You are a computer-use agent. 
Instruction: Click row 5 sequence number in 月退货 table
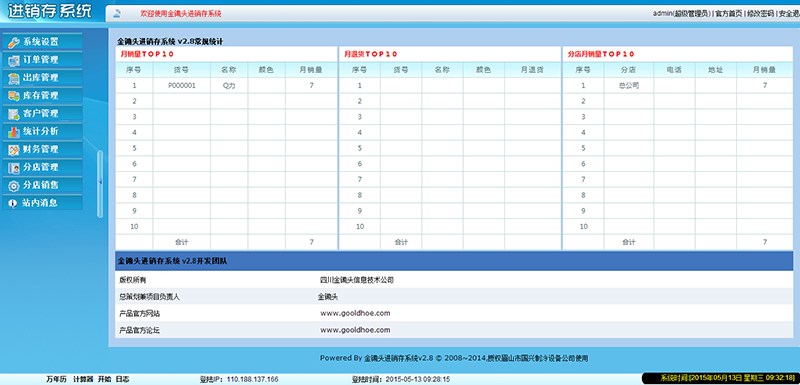pyautogui.click(x=360, y=148)
